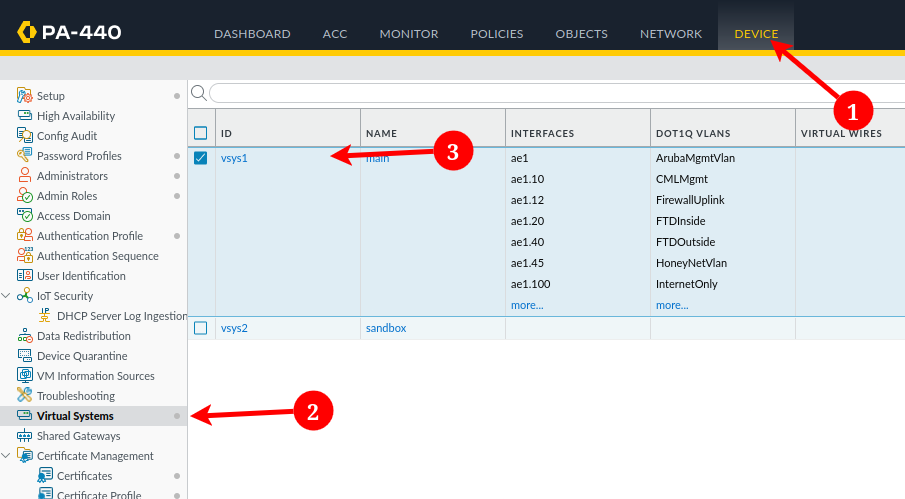Collapse the Certificate Management tree node
905x499 pixels.
click(x=7, y=456)
